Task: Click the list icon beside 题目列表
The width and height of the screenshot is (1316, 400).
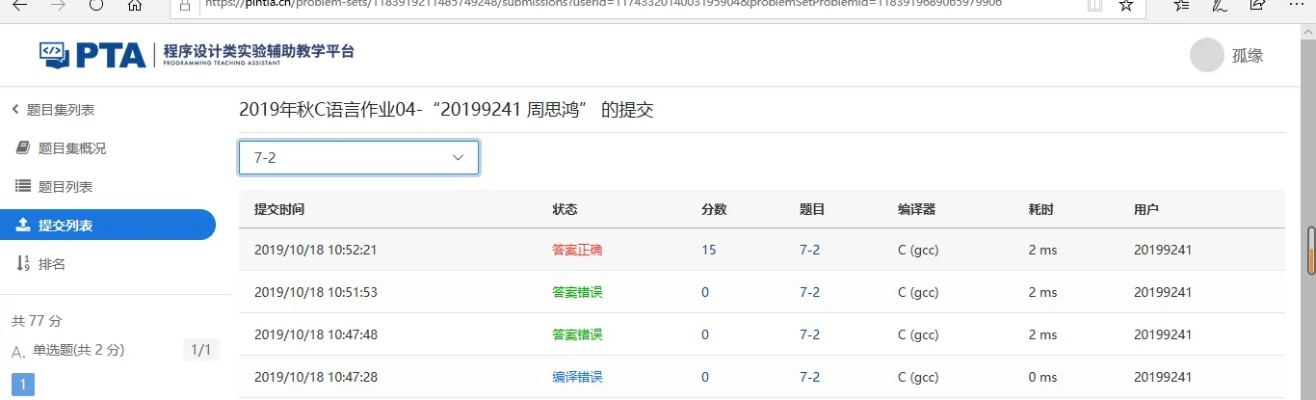Action: pos(23,186)
